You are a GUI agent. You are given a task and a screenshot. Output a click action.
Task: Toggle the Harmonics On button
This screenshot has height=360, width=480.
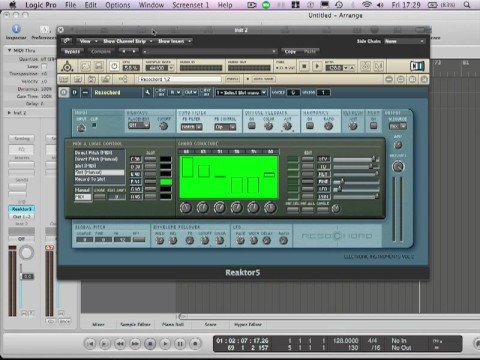(x=310, y=126)
